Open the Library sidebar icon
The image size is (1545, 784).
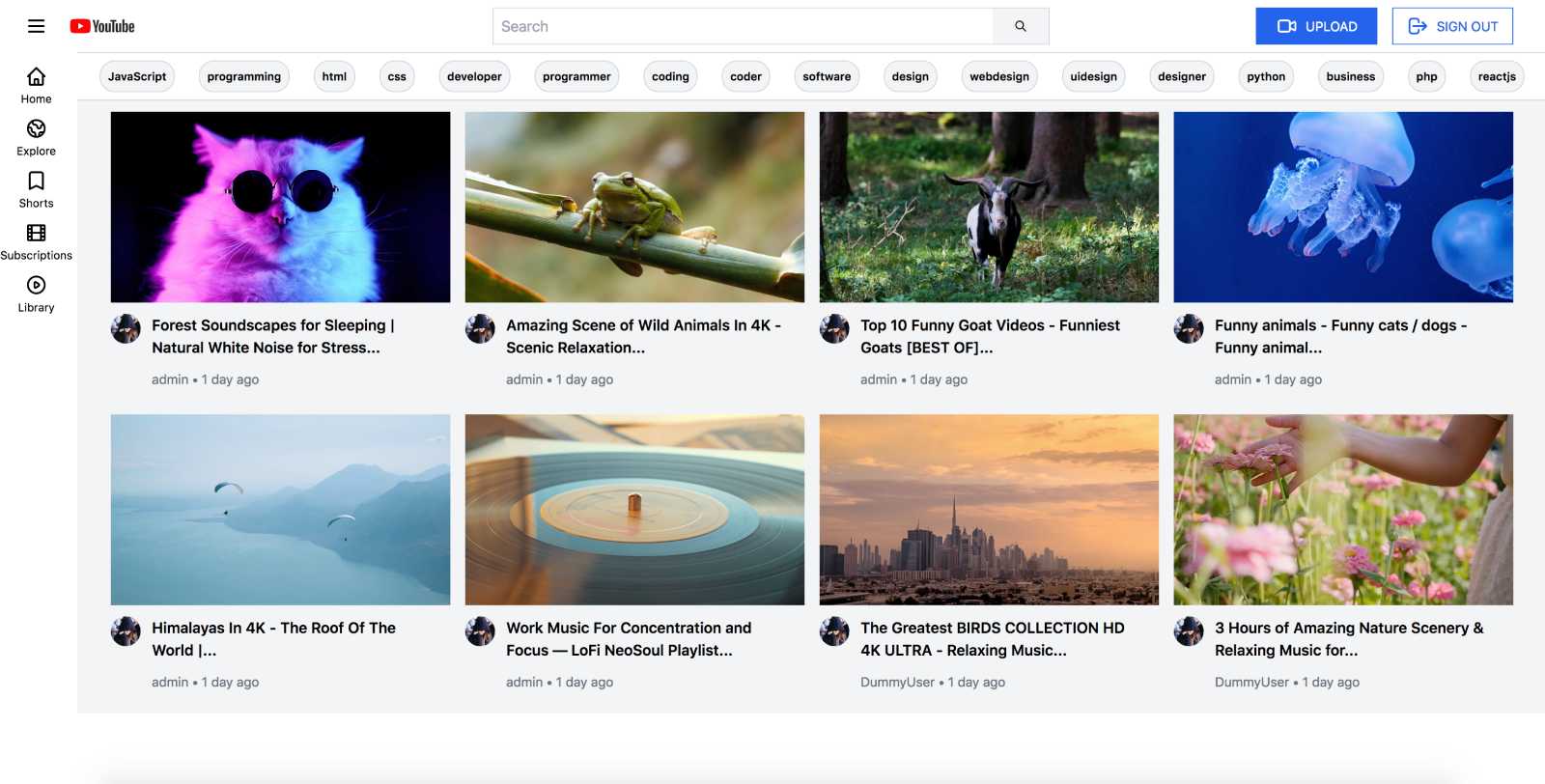pos(36,293)
